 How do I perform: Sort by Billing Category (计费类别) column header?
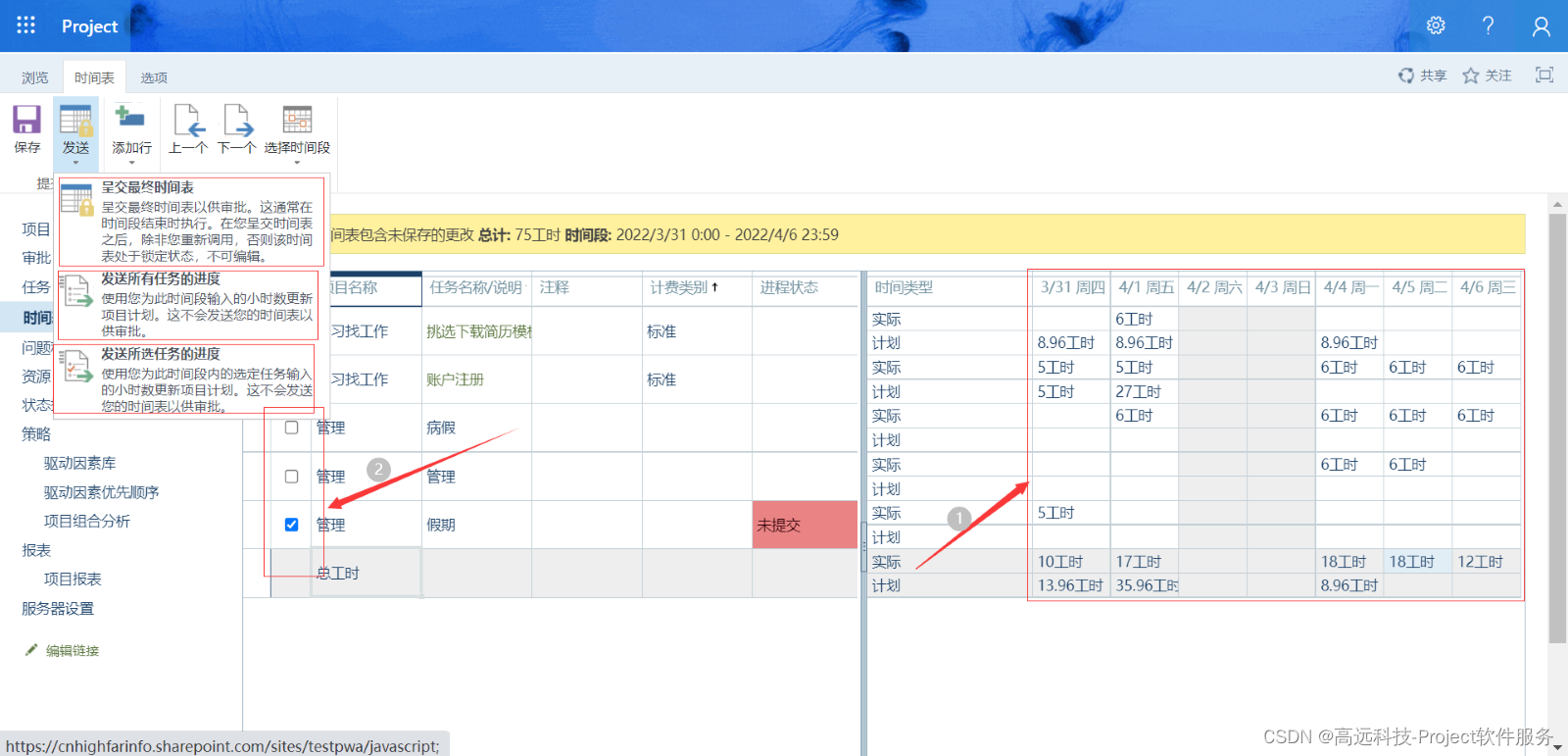[x=697, y=287]
